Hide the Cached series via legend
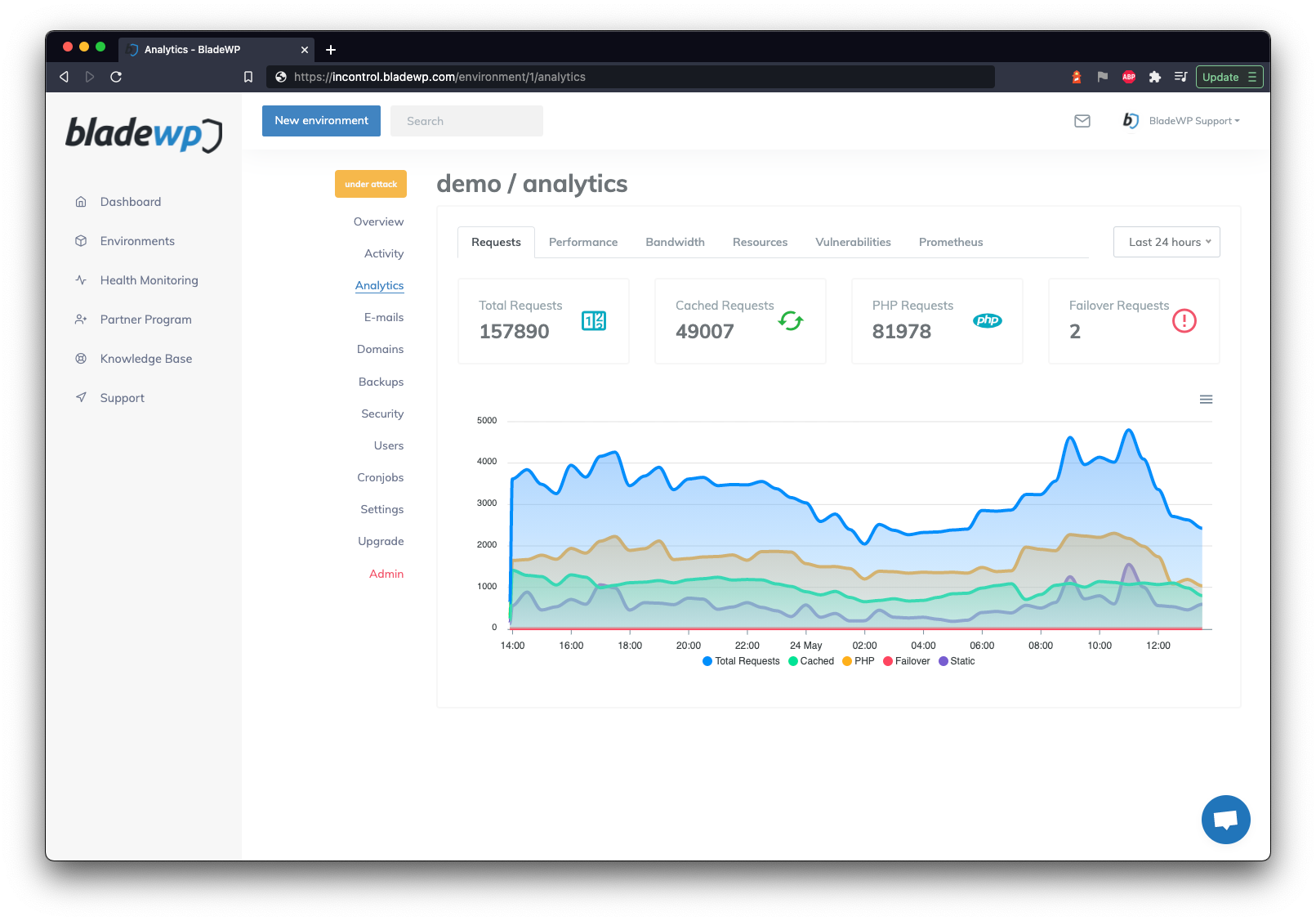 [811, 661]
